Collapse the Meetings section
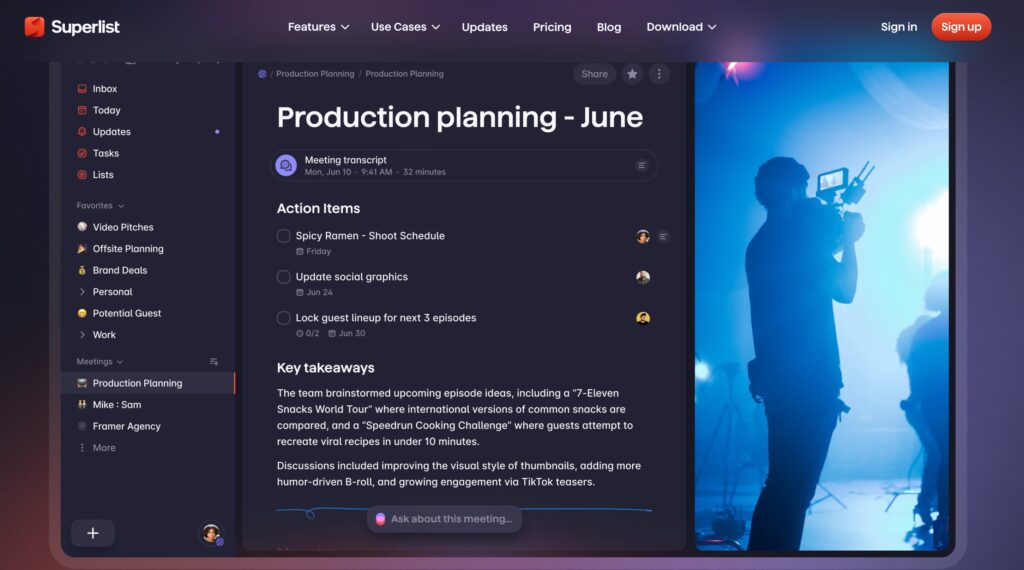 [x=120, y=362]
